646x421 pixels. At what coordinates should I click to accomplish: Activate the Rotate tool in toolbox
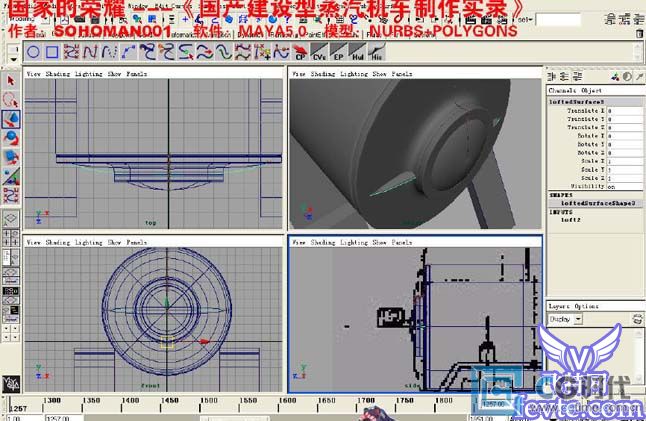[x=11, y=138]
